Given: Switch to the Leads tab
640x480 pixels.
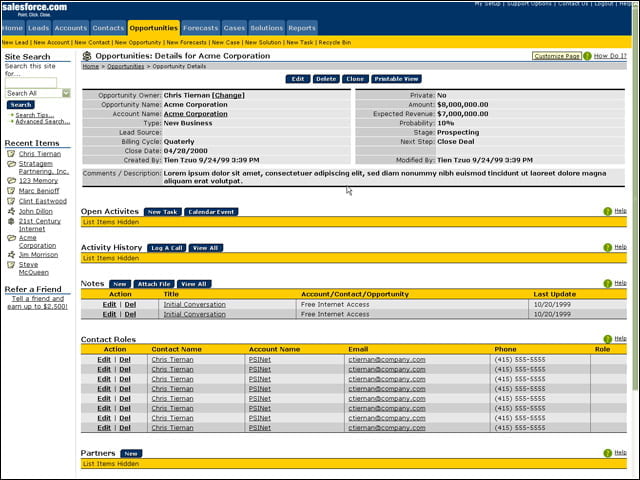Looking at the screenshot, I should [x=39, y=28].
